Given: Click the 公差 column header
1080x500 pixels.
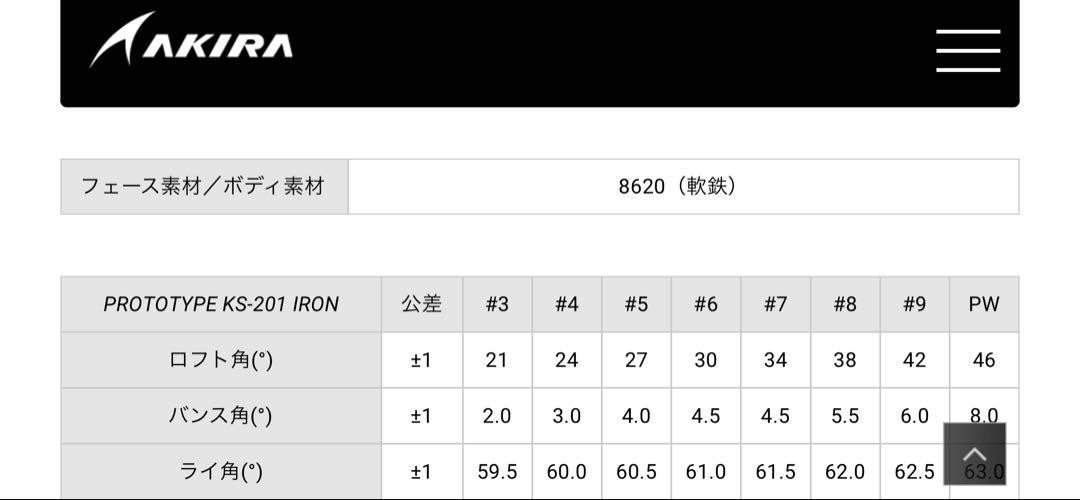Looking at the screenshot, I should click(x=422, y=304).
